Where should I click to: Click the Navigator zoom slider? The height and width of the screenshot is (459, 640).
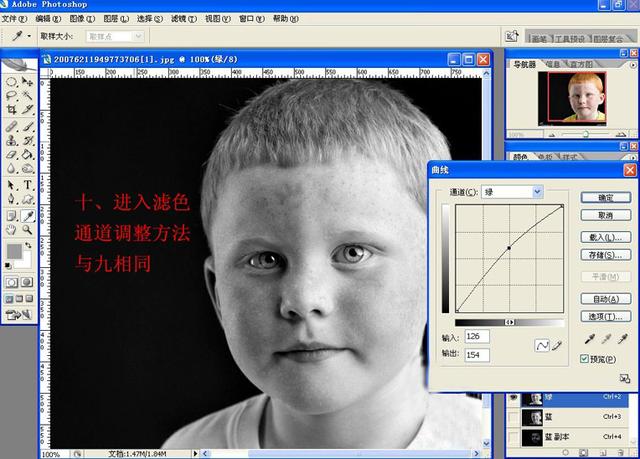click(585, 134)
